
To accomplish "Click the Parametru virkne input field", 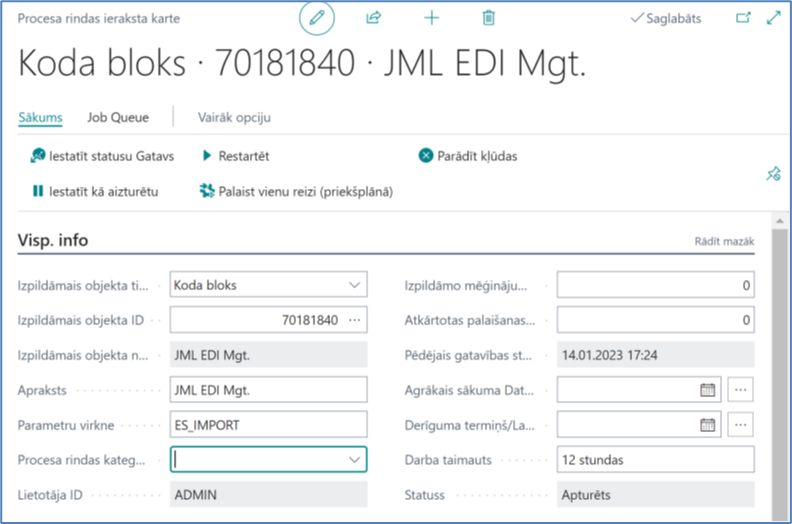I will (268, 425).
